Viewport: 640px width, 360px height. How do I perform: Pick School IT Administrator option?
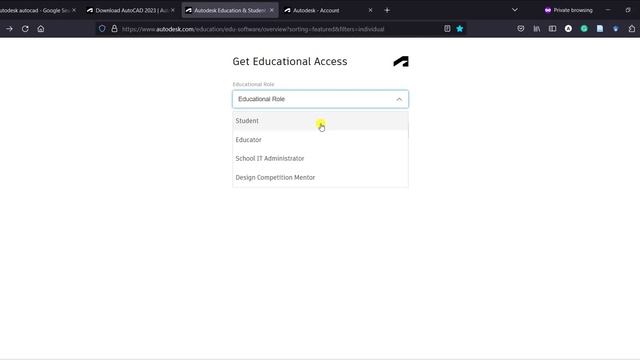pos(320,158)
